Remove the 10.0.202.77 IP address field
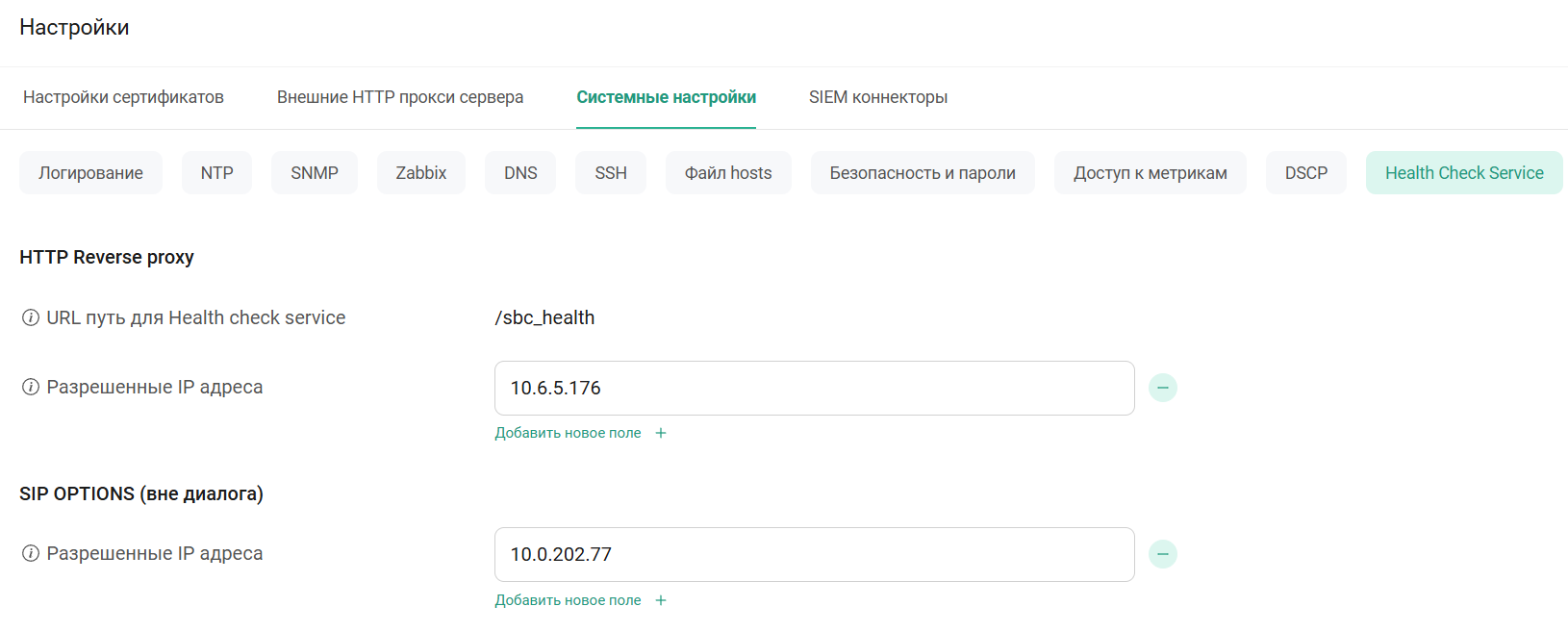Image resolution: width=1568 pixels, height=632 pixels. click(x=1162, y=554)
